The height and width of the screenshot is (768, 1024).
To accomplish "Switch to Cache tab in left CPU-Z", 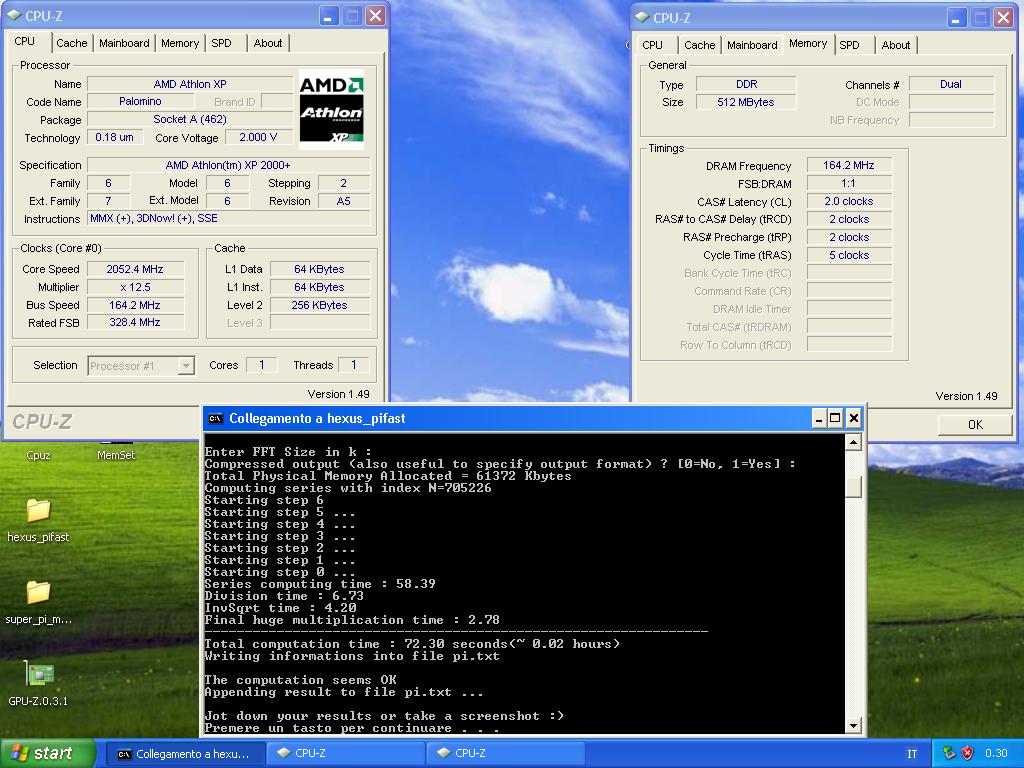I will 71,43.
